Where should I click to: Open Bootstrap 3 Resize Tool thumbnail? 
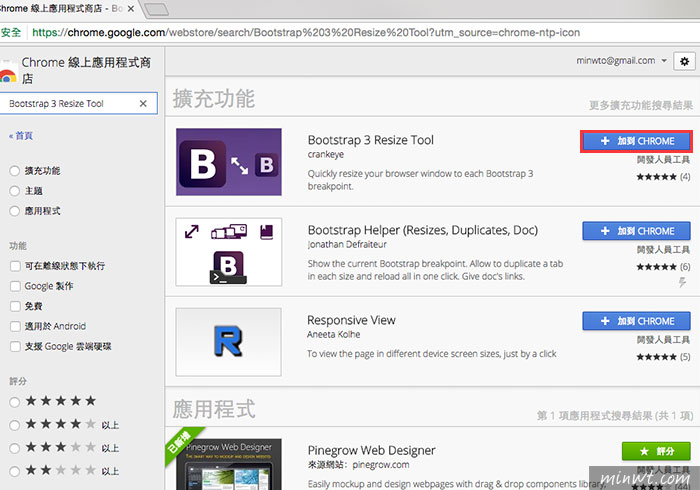point(229,162)
